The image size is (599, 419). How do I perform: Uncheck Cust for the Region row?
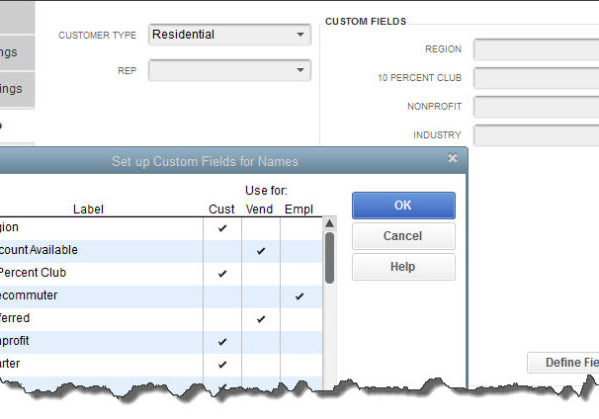pyautogui.click(x=222, y=228)
